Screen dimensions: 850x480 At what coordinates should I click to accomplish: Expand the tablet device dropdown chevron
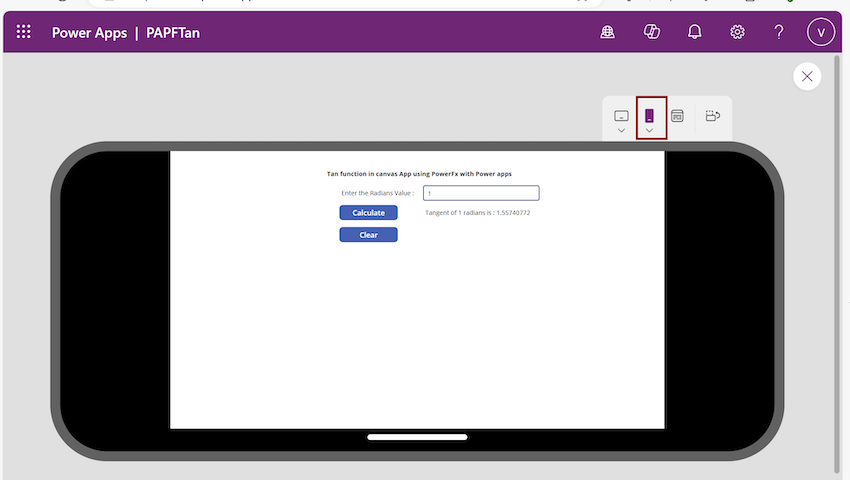pyautogui.click(x=621, y=131)
